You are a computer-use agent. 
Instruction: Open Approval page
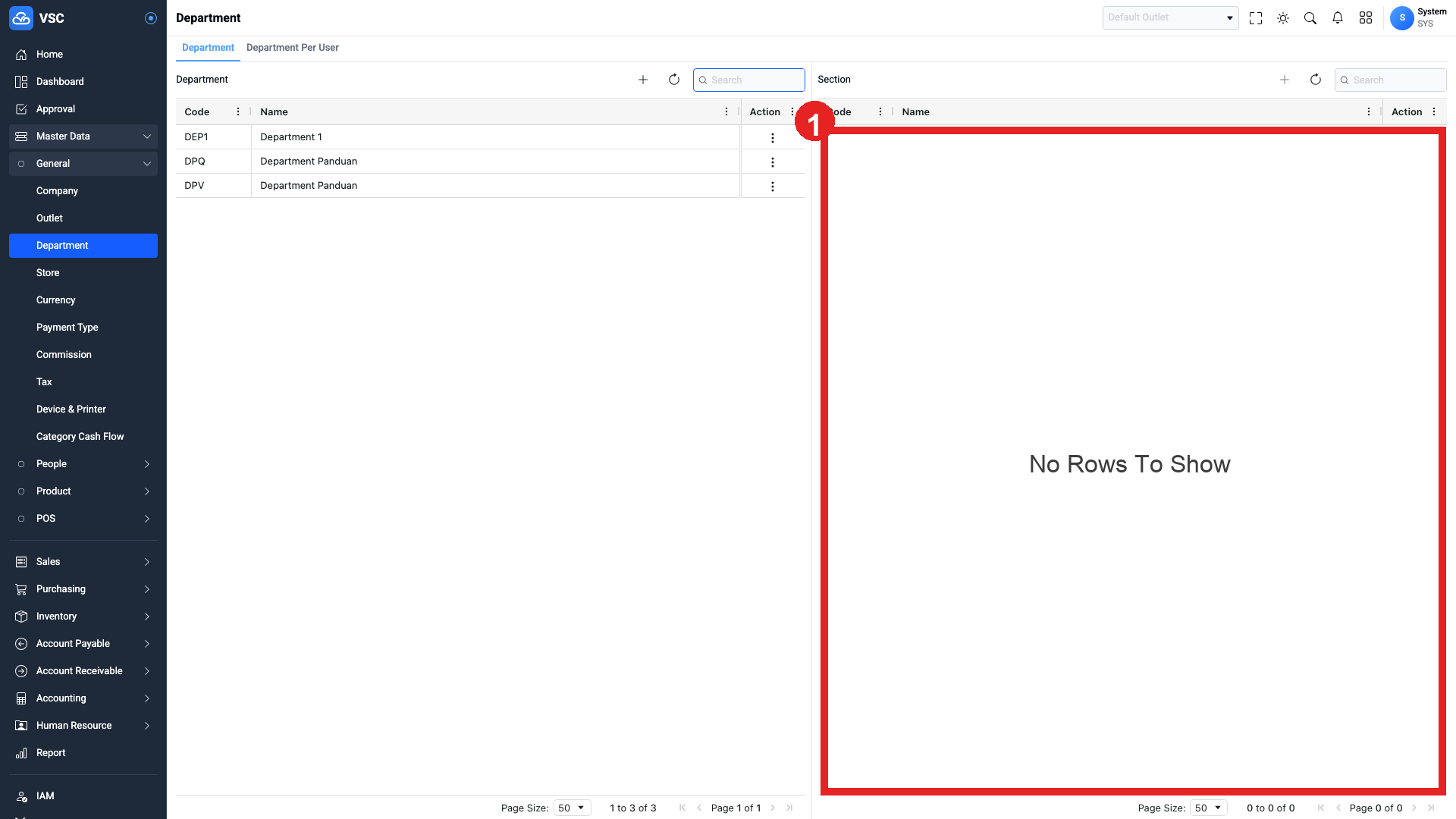pos(83,109)
